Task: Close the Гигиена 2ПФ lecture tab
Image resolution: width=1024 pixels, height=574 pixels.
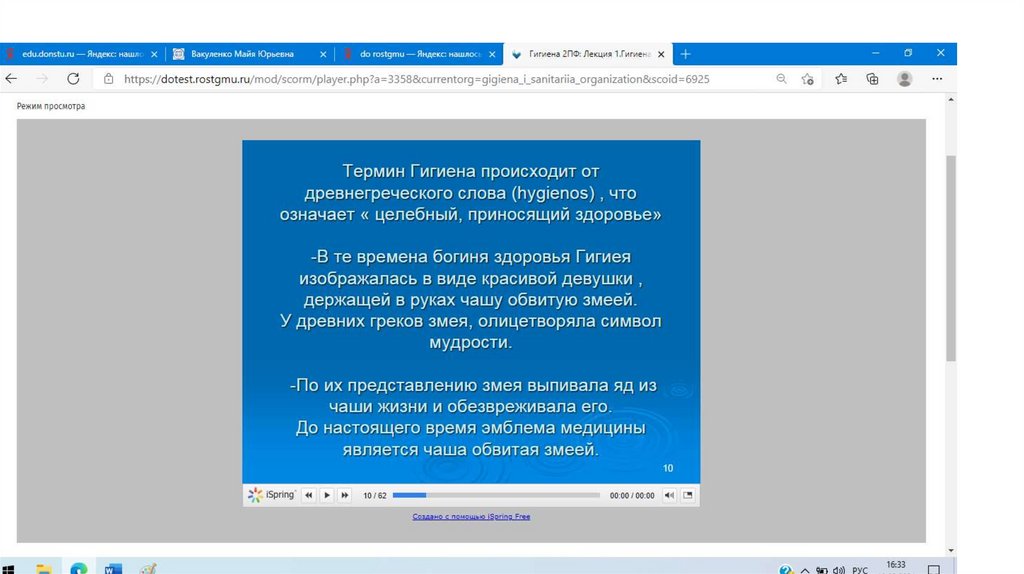Action: pos(661,54)
